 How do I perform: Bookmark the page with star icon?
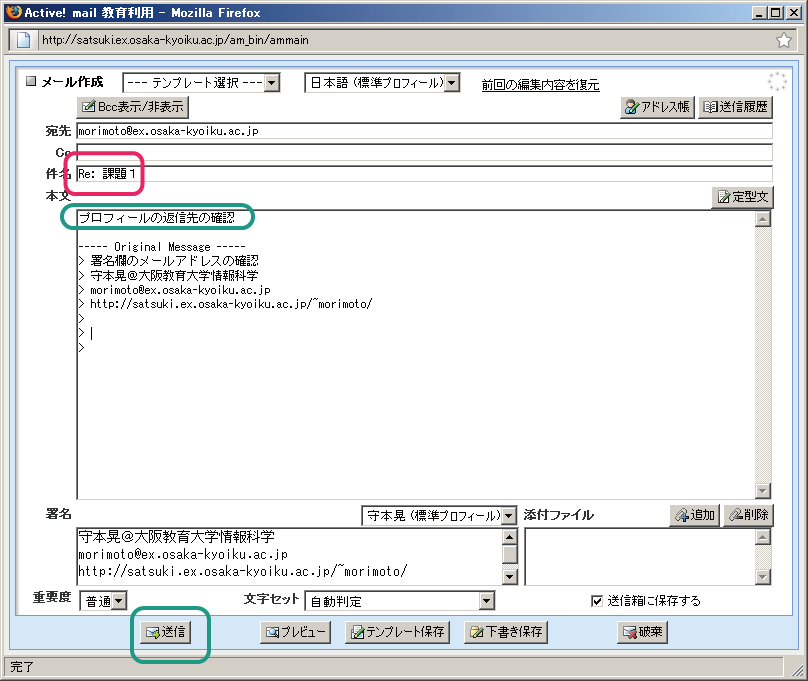[x=784, y=40]
